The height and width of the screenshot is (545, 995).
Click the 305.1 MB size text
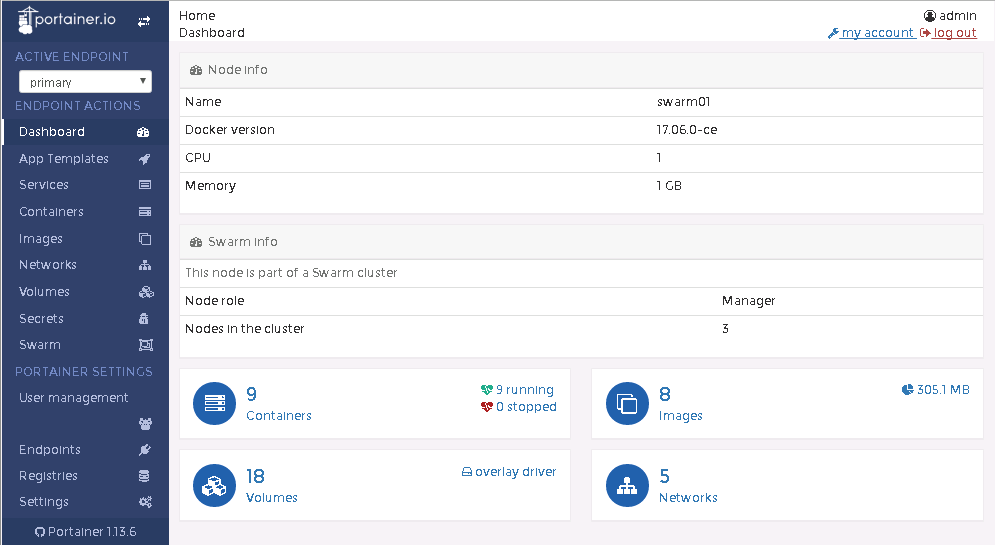943,390
